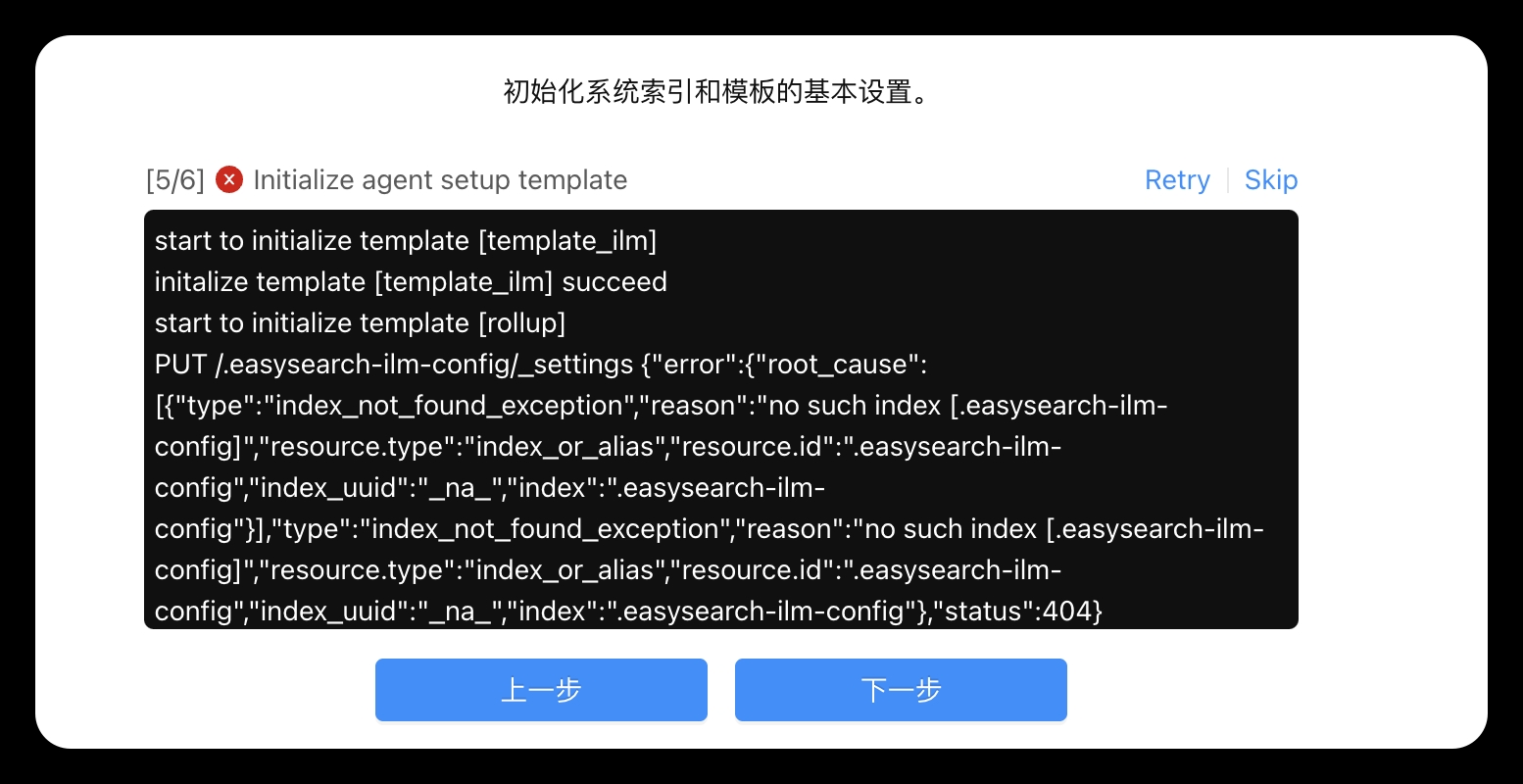Skip the failed initialization step

pos(1271,179)
